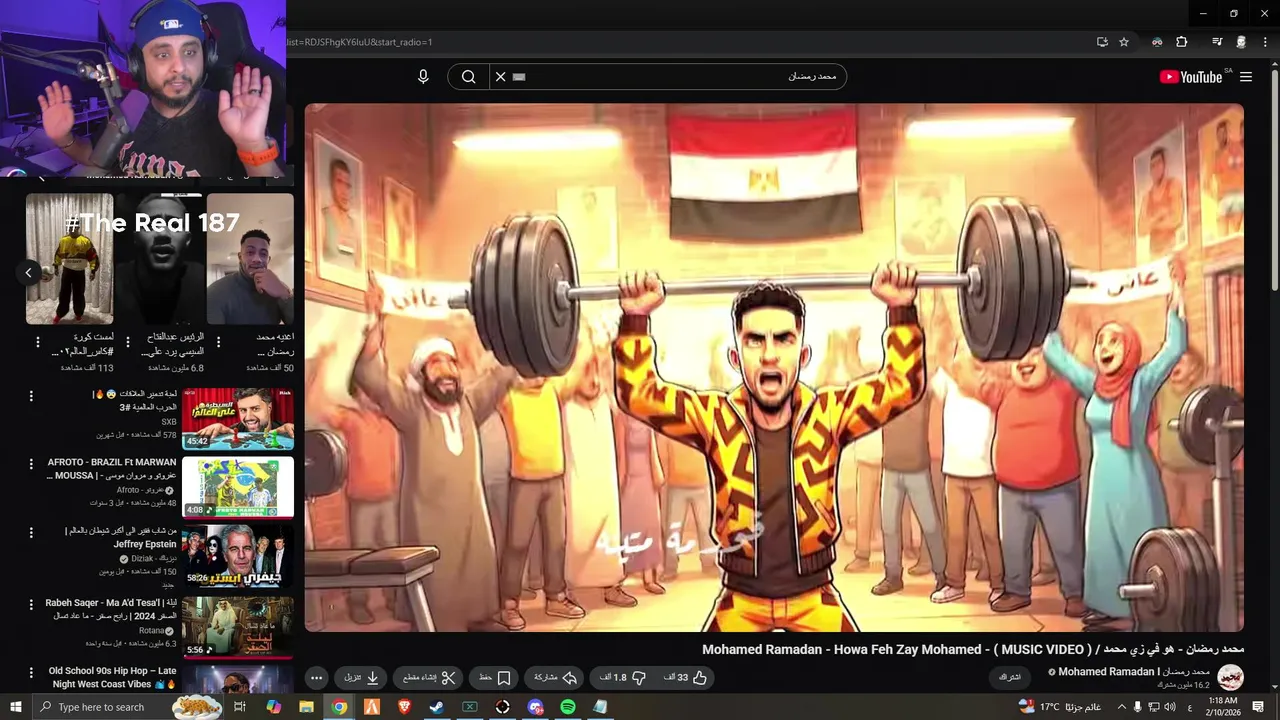Open options for the 113 ألف short

pyautogui.click(x=38, y=342)
